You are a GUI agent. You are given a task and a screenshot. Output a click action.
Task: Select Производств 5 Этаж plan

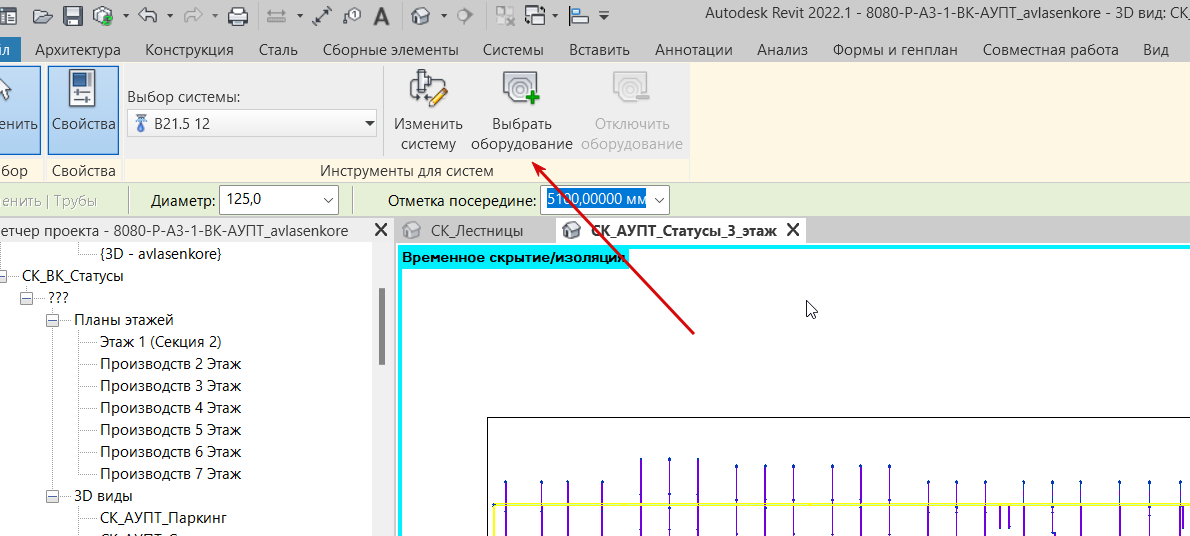pos(171,430)
